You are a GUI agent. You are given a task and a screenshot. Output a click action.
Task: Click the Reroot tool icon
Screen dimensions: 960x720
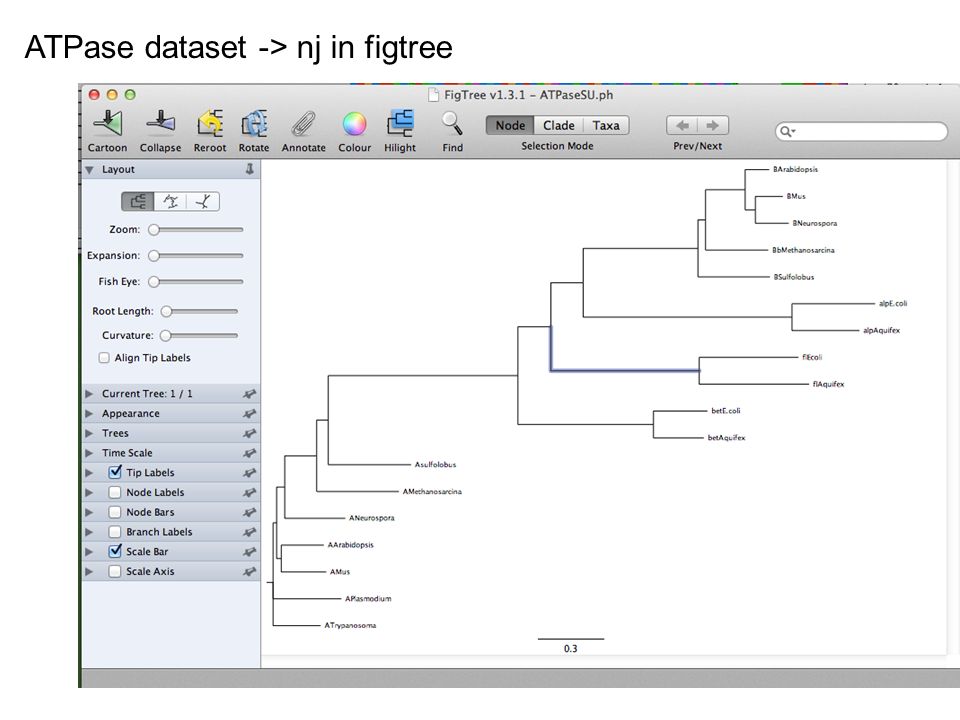210,123
